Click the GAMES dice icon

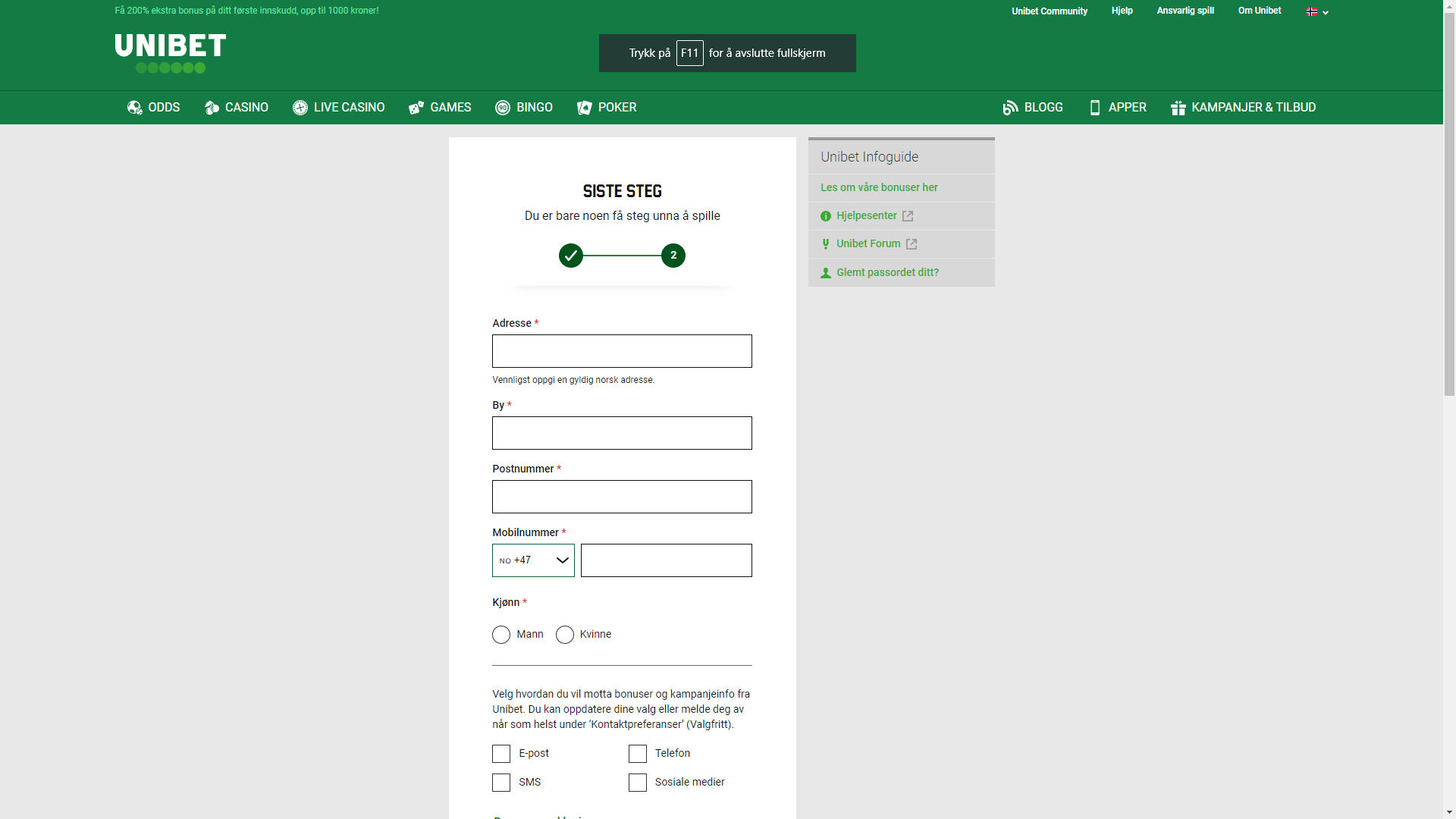416,108
